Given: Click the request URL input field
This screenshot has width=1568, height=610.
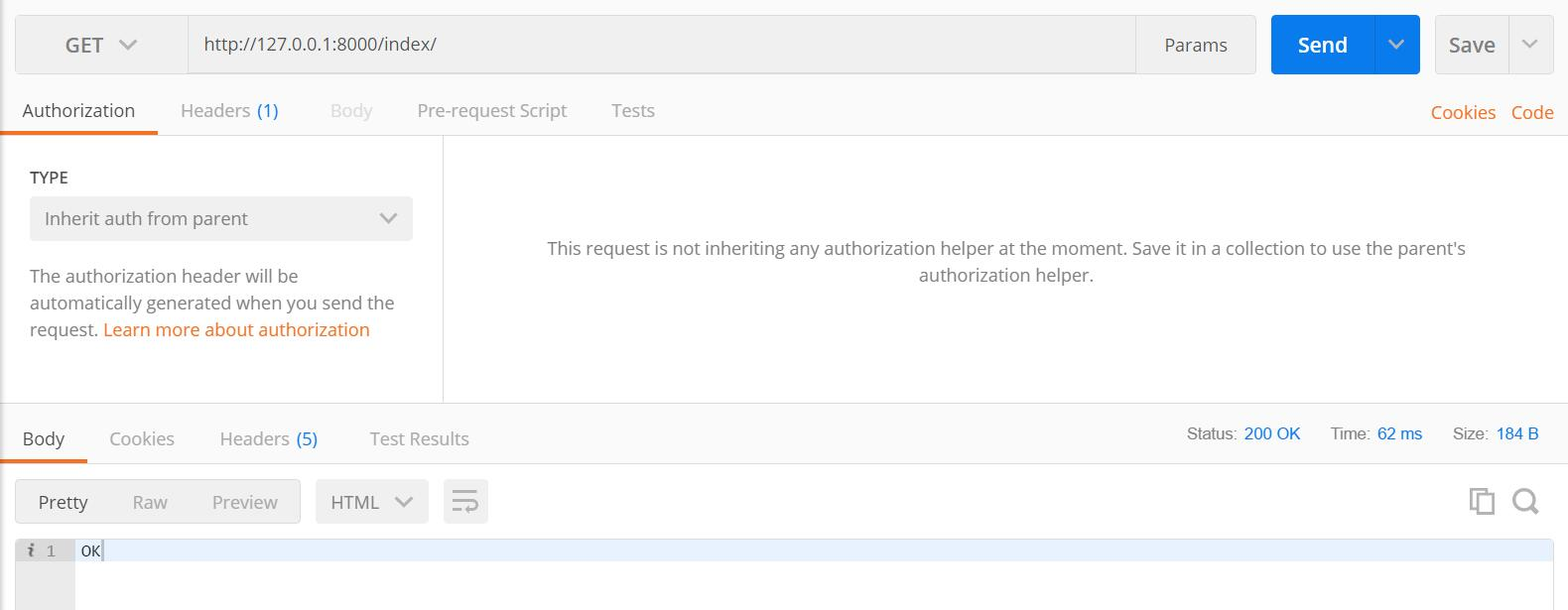Looking at the screenshot, I should pos(662,45).
